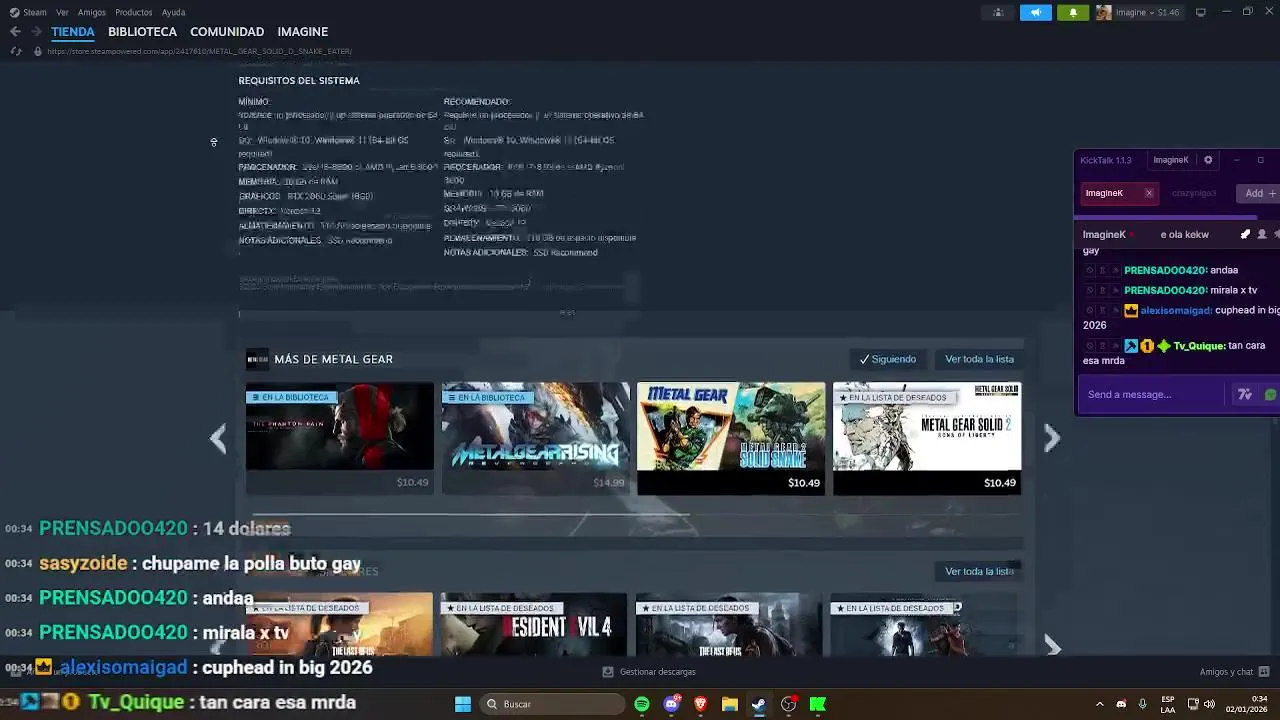Click the system tray microphone icon
The image size is (1280, 720).
point(1142,704)
